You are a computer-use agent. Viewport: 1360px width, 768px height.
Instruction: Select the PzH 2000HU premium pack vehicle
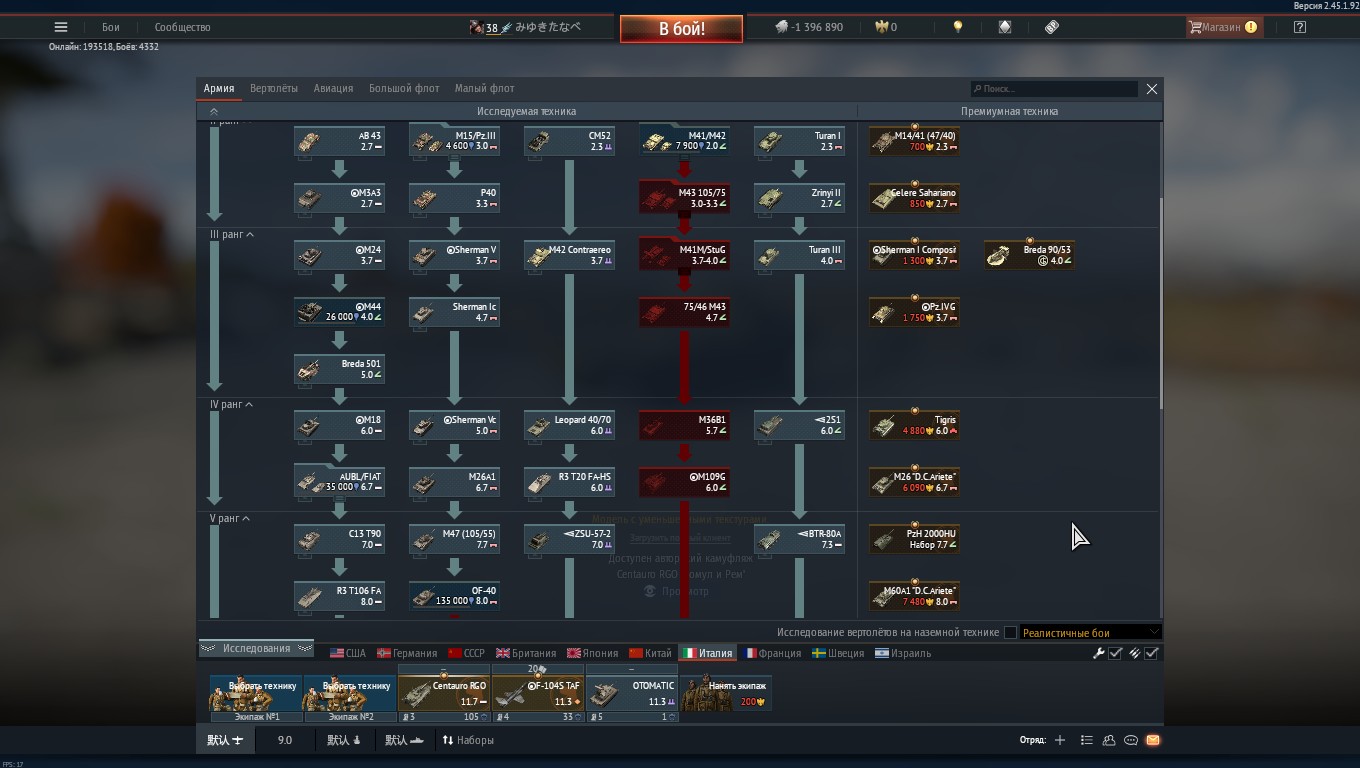click(914, 539)
